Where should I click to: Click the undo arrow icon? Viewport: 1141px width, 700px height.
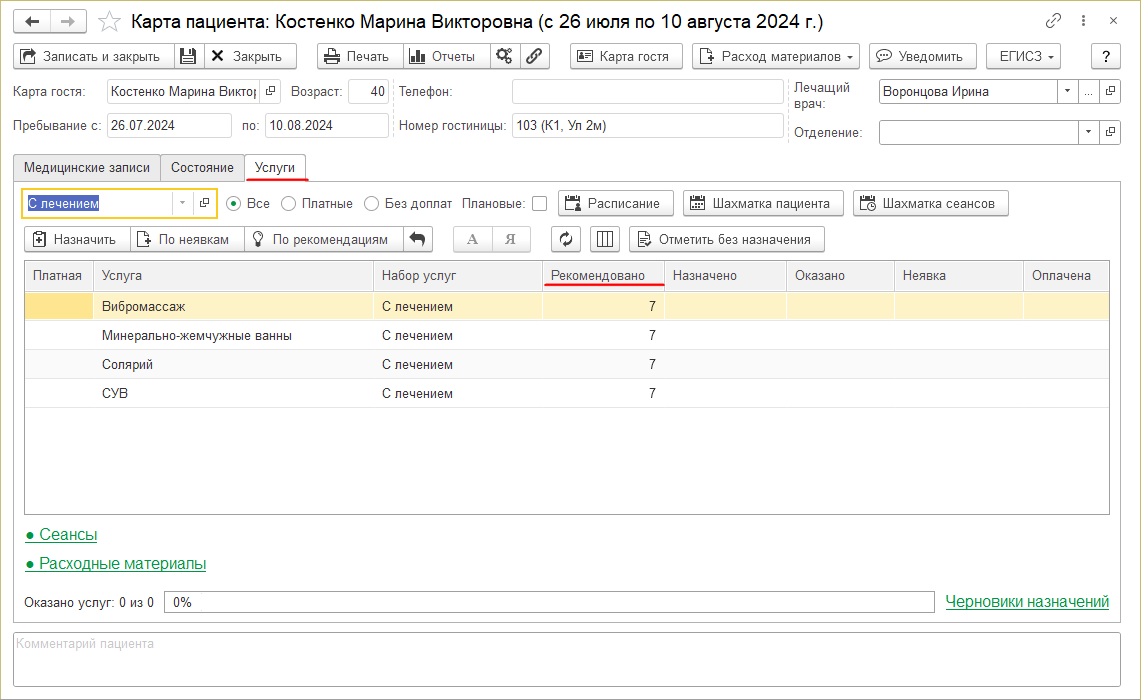click(418, 239)
